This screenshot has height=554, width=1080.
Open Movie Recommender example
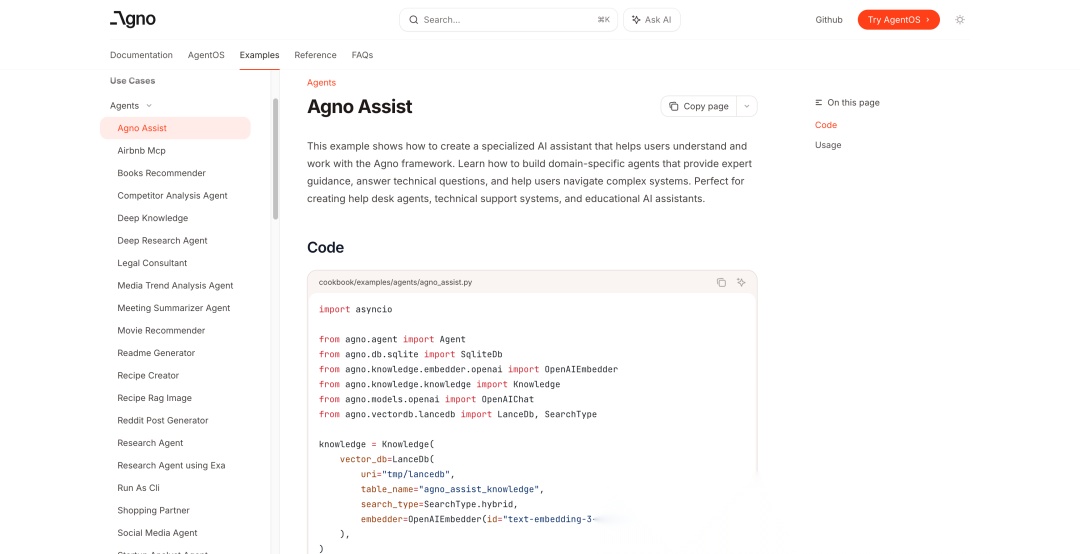point(161,331)
